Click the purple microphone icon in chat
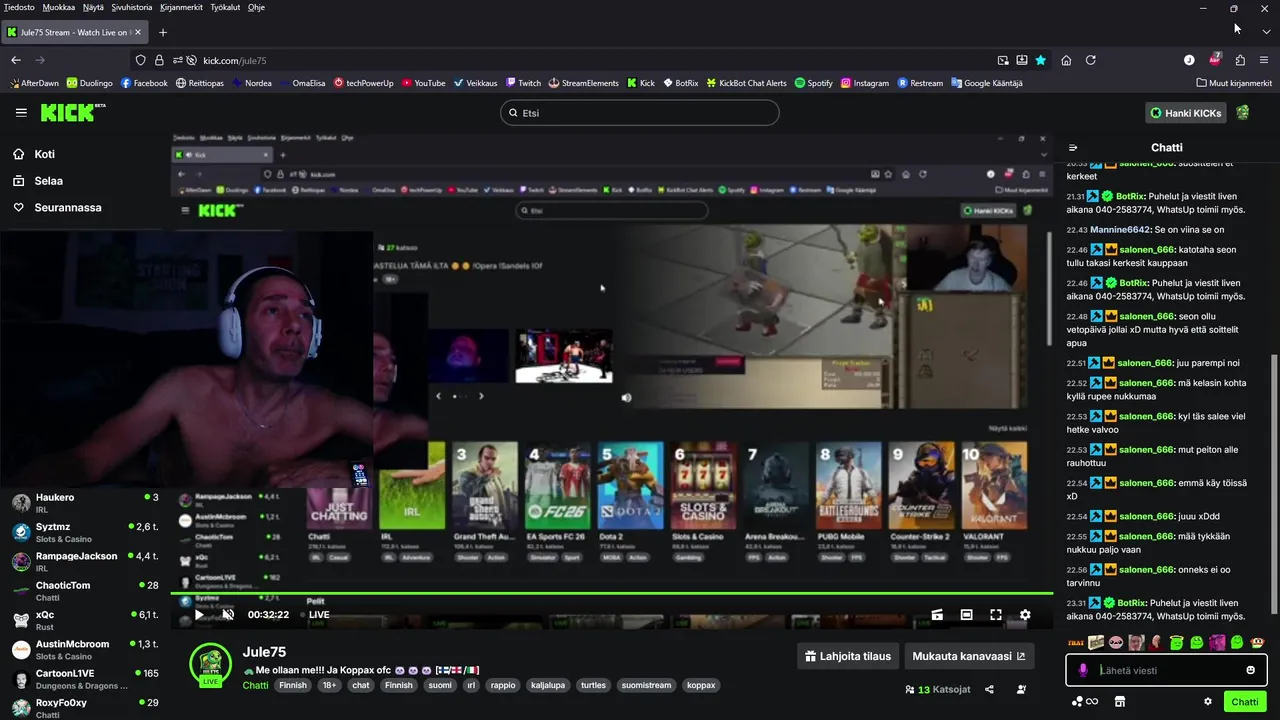1280x720 pixels. point(1082,670)
